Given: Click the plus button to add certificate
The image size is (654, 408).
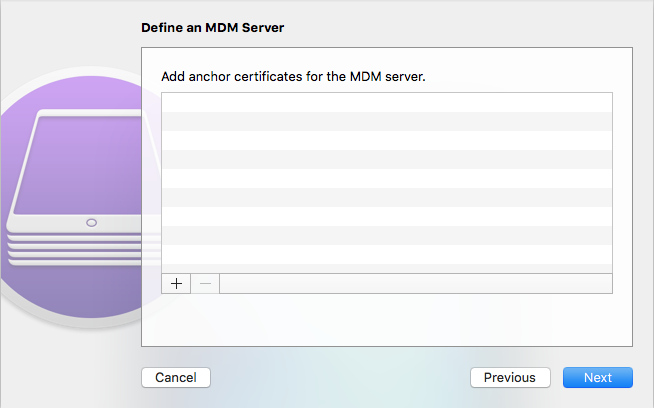Looking at the screenshot, I should 176,284.
